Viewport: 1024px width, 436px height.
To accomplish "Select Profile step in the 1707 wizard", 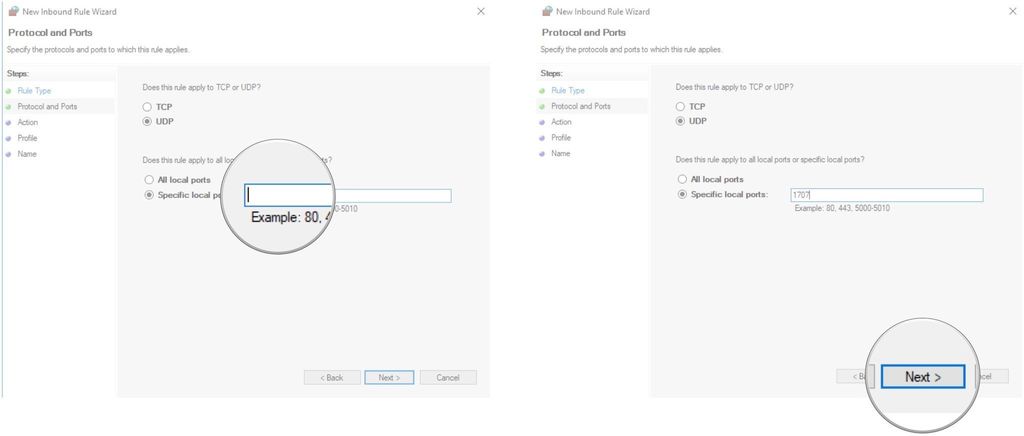I will pyautogui.click(x=561, y=138).
